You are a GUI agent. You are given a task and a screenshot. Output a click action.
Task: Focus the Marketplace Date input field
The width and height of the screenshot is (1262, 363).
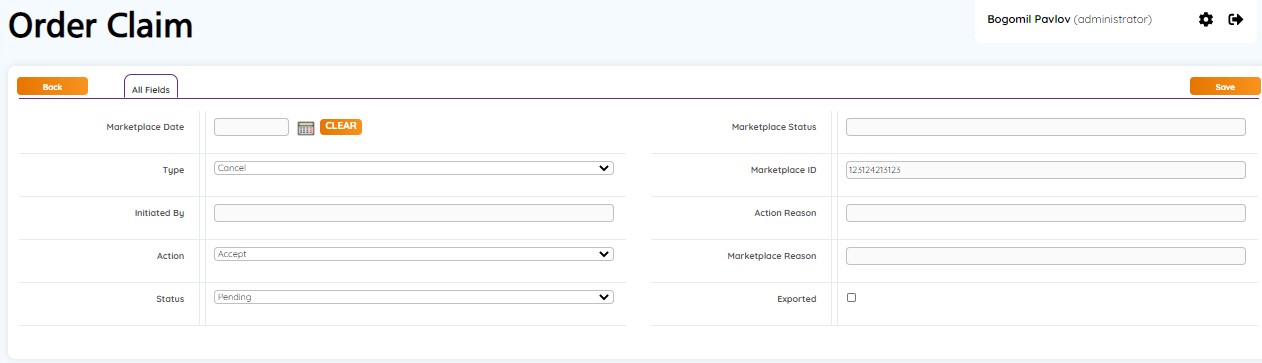pos(251,127)
